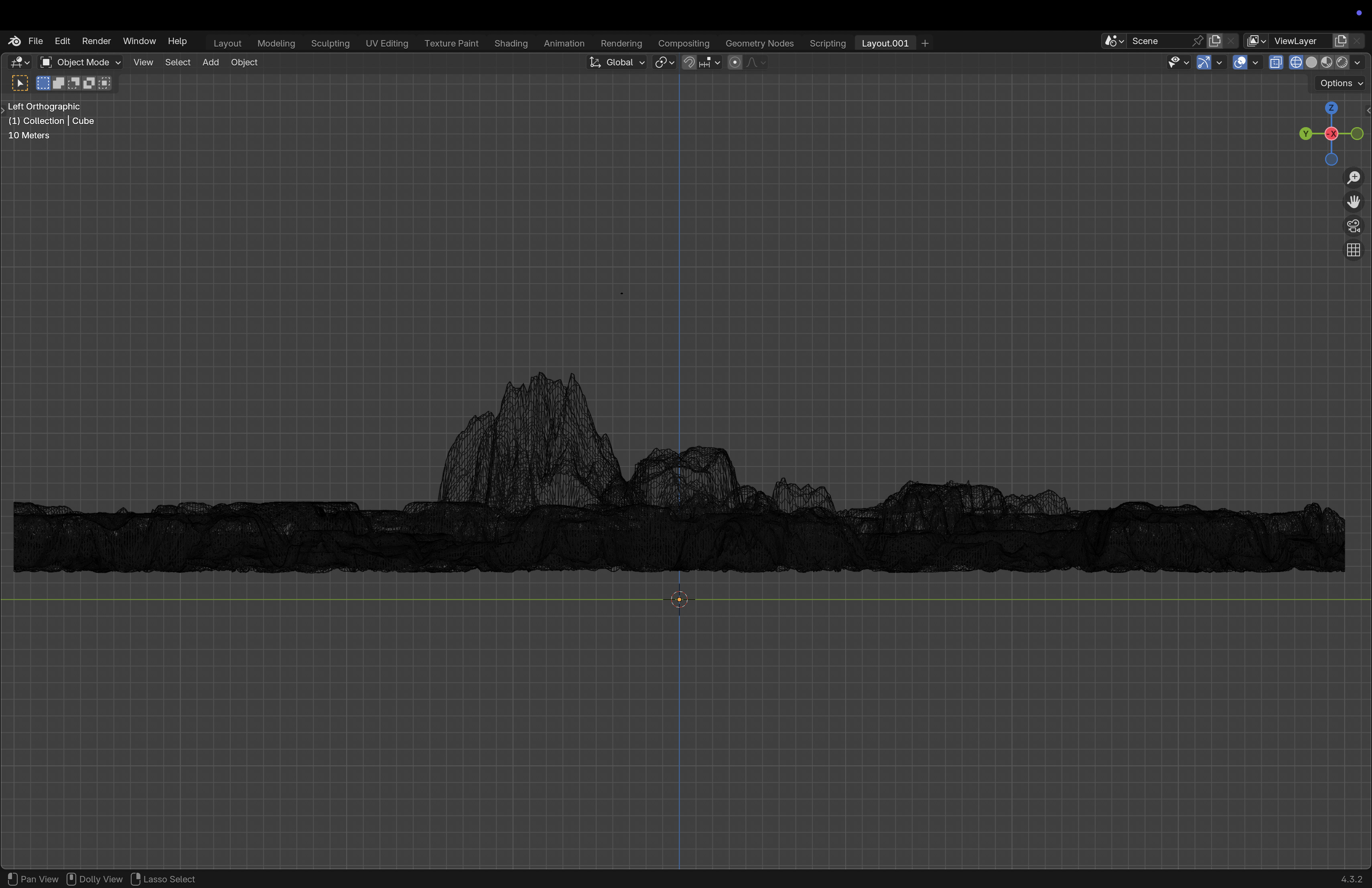Click the Y axis on navigation gizmo

[1306, 134]
